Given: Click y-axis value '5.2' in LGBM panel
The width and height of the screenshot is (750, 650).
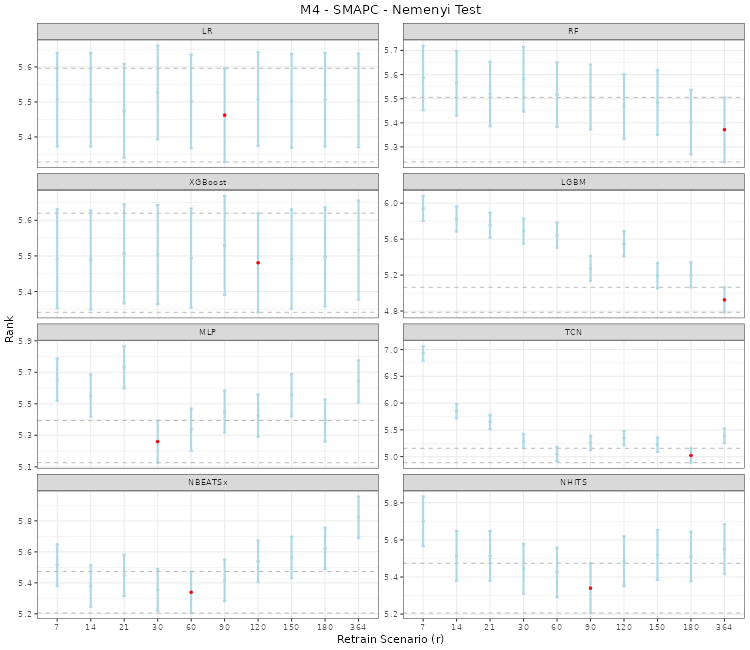Looking at the screenshot, I should pyautogui.click(x=391, y=275).
